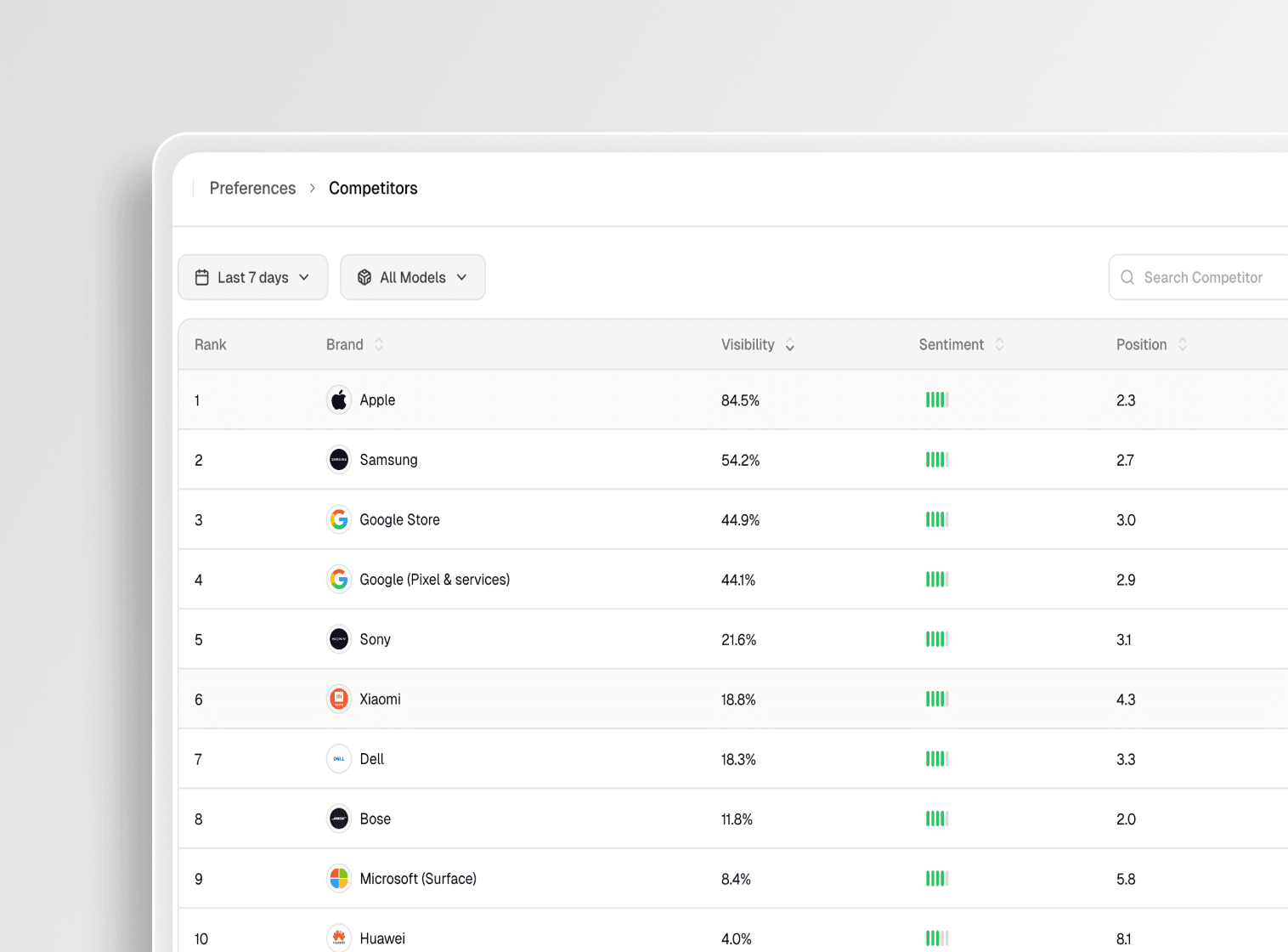The image size is (1288, 952).
Task: Click Apple's green sentiment bar indicator
Action: (x=937, y=399)
